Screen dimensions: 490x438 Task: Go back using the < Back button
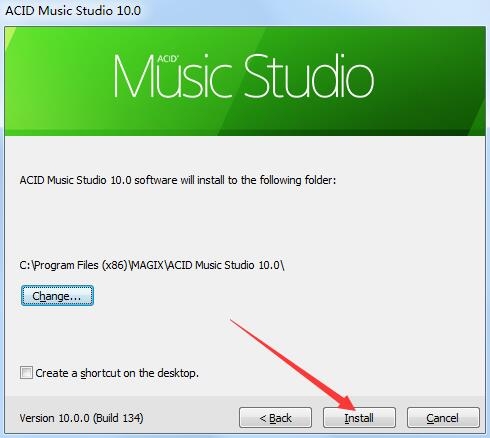275,417
